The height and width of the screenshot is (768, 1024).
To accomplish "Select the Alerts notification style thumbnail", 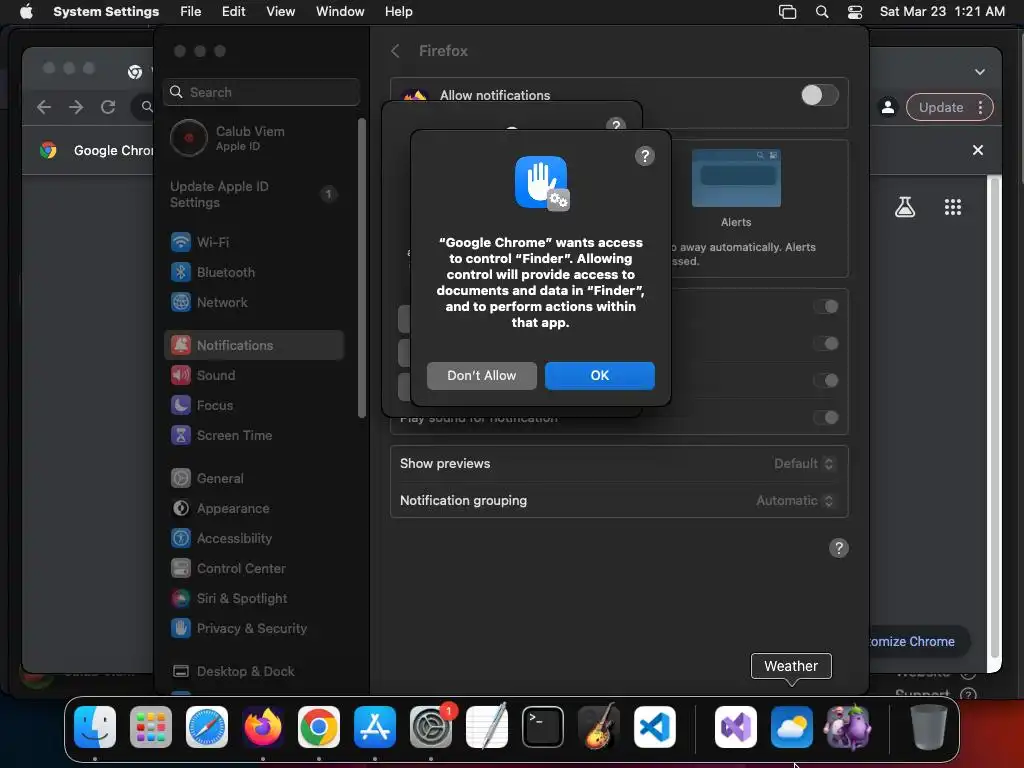I will [x=736, y=178].
